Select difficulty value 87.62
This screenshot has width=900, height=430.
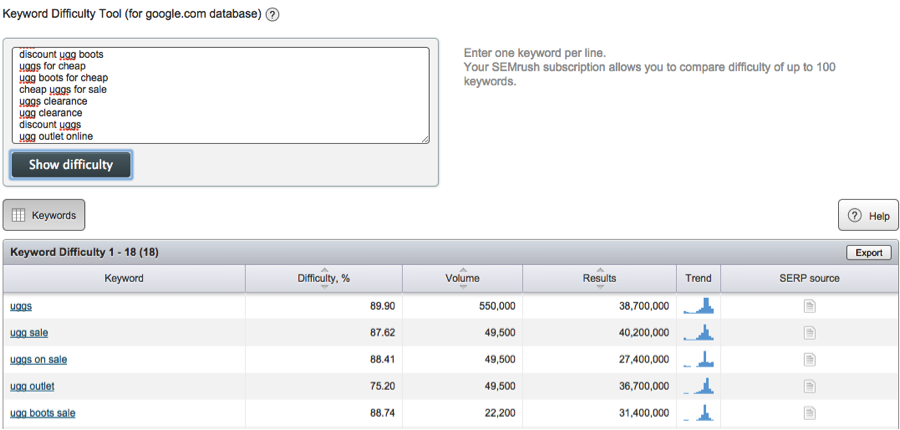[x=382, y=333]
